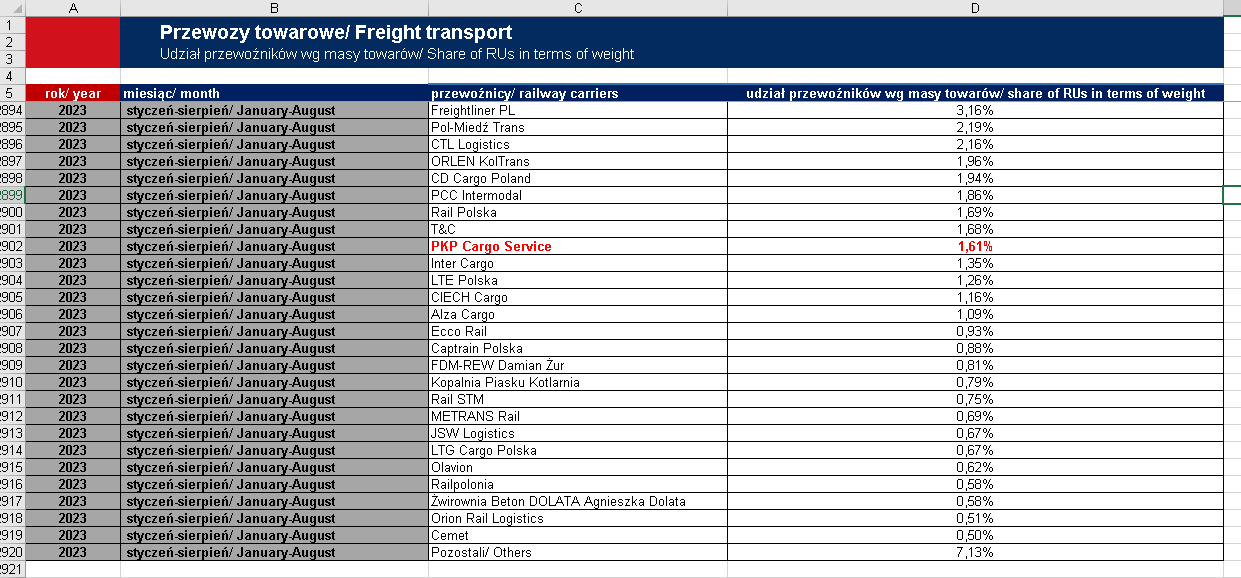1241x578 pixels.
Task: Click the 'przewoźnicy/ railway carriers' header cell
Action: [x=578, y=93]
